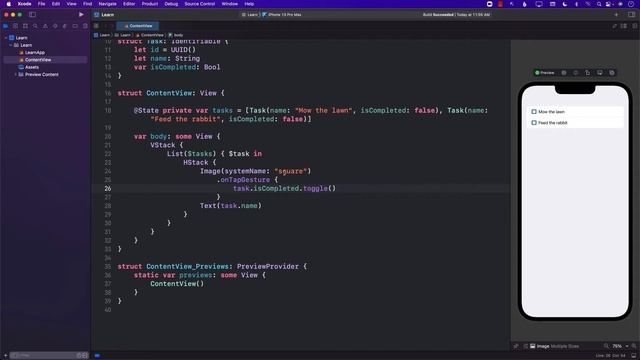Open the Project navigator folder icon

[6, 26]
